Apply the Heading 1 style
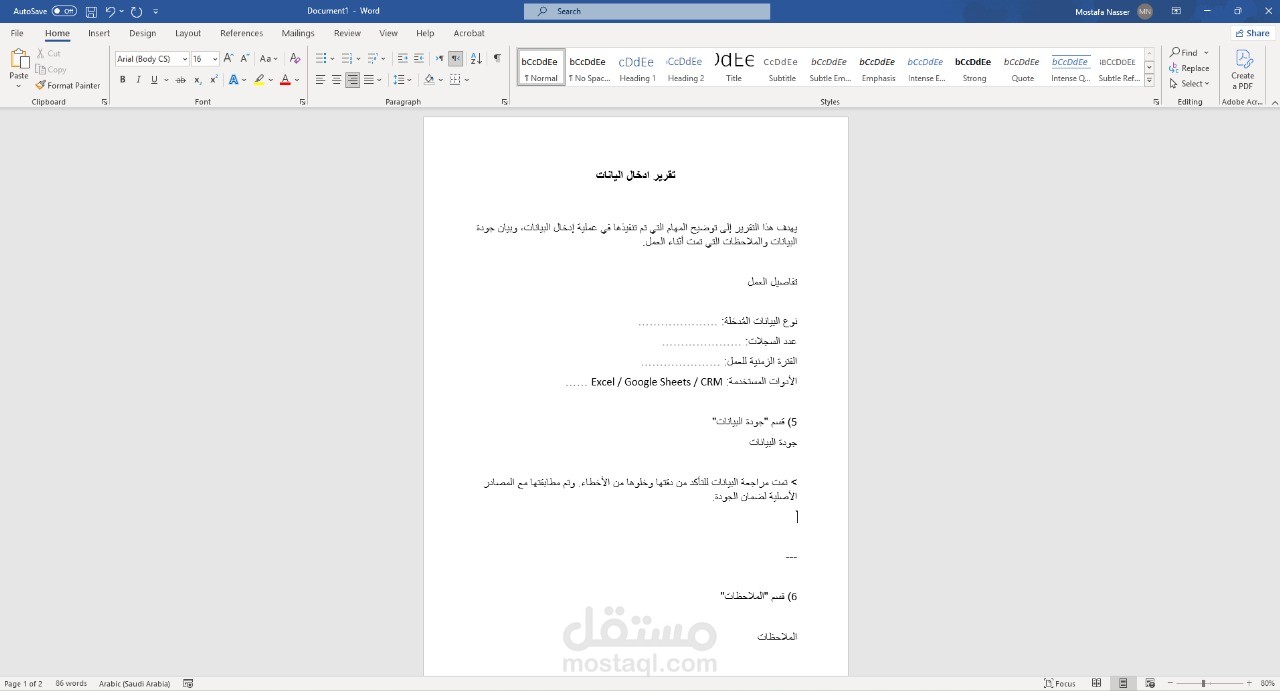This screenshot has height=691, width=1280. click(x=637, y=68)
